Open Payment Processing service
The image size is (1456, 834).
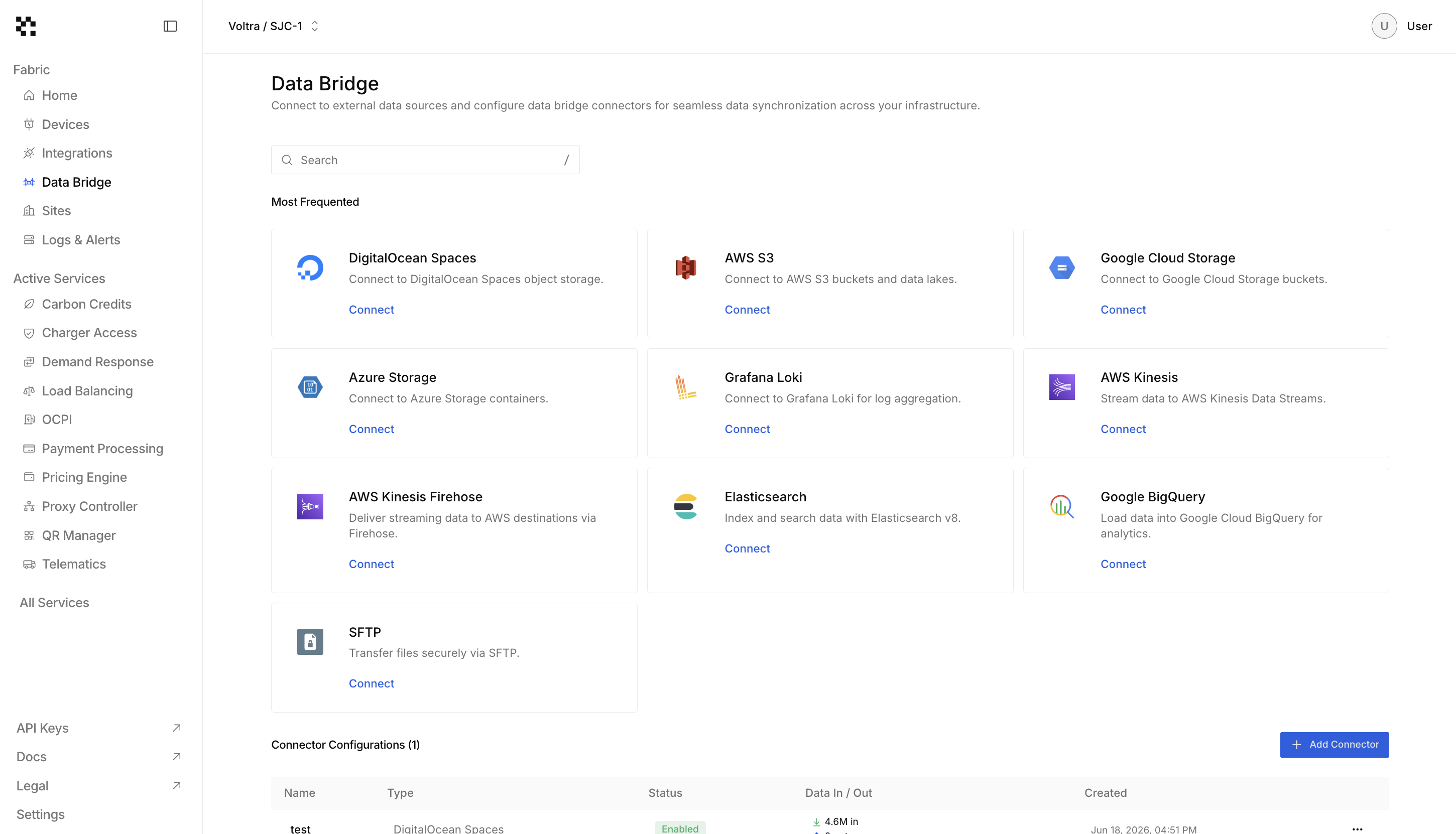click(x=102, y=449)
